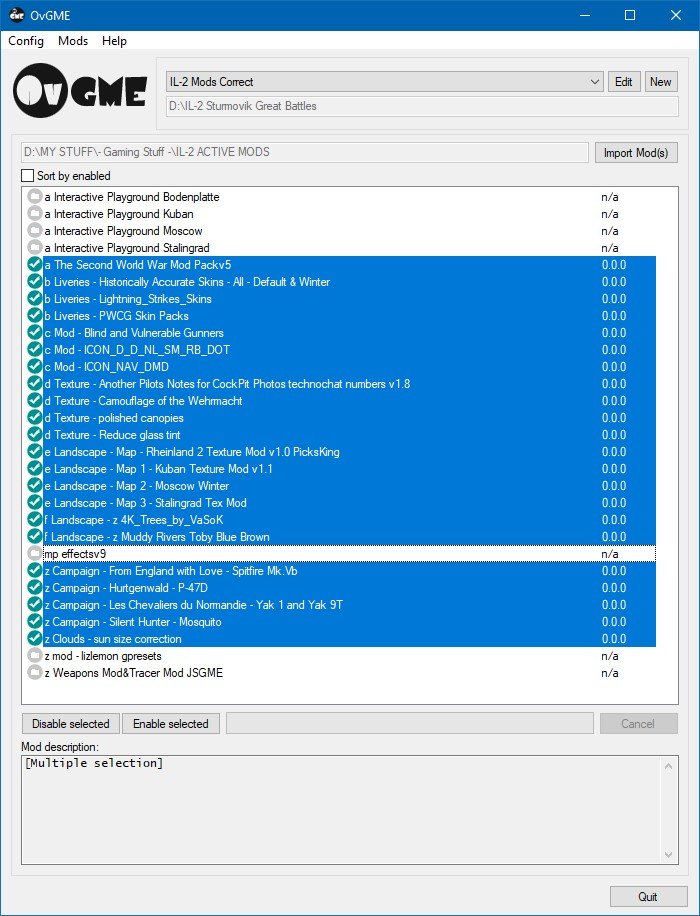
Task: Click green check icon of Silent Hunter Mosquito
Action: [x=34, y=622]
